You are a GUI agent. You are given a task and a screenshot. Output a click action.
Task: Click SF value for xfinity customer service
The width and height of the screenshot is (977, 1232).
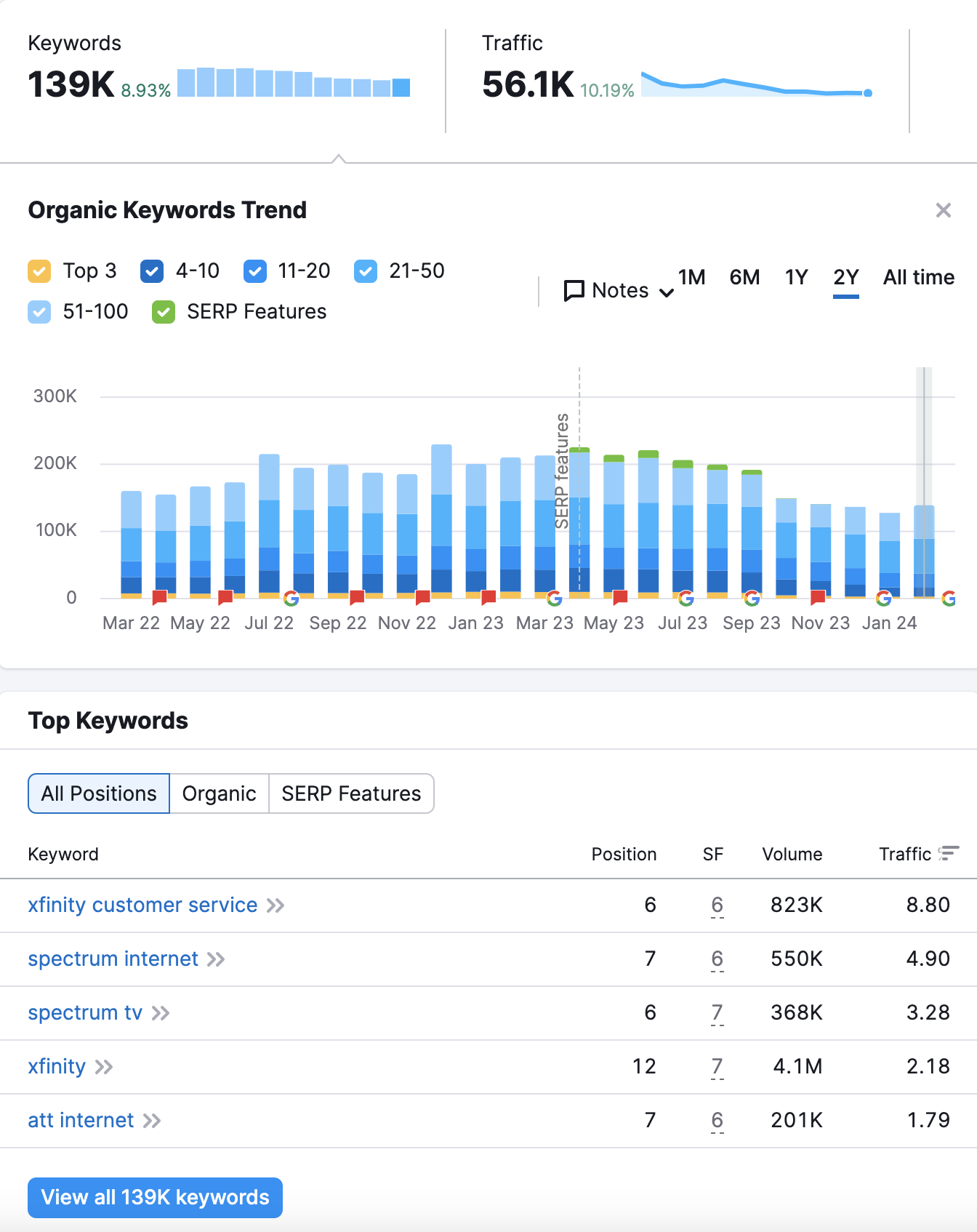pos(717,905)
